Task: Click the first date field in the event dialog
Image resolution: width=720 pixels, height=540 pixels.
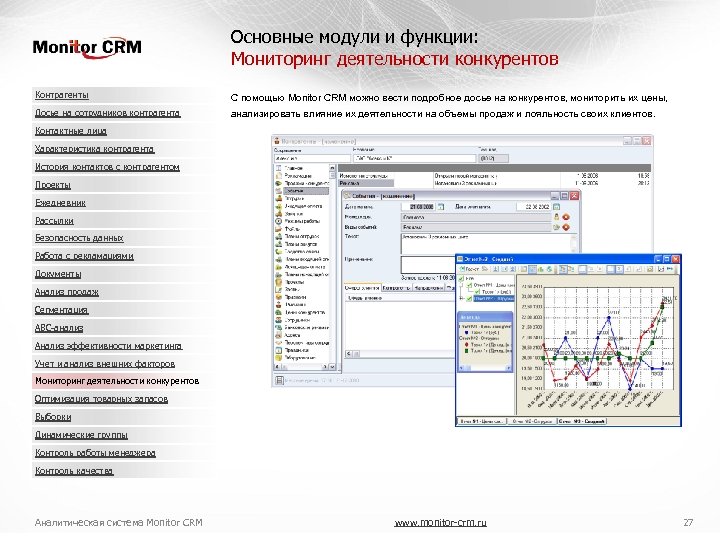Action: 418,207
